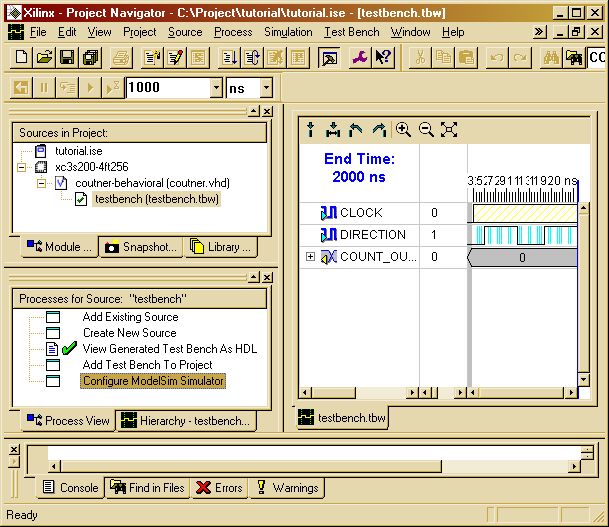Switch to the Library view tab
The image size is (609, 527).
coord(221,247)
